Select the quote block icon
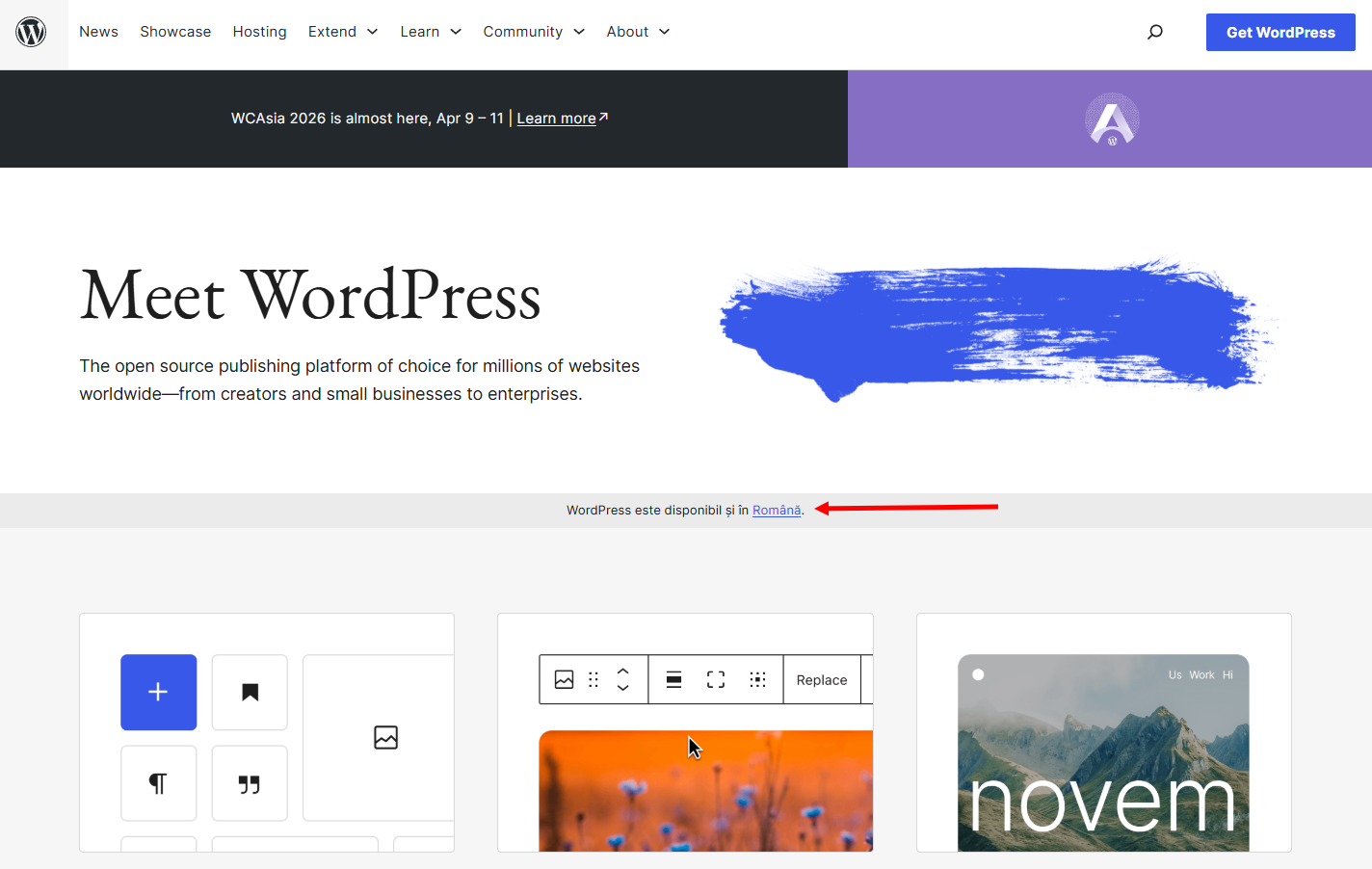The width and height of the screenshot is (1372, 869). point(250,782)
